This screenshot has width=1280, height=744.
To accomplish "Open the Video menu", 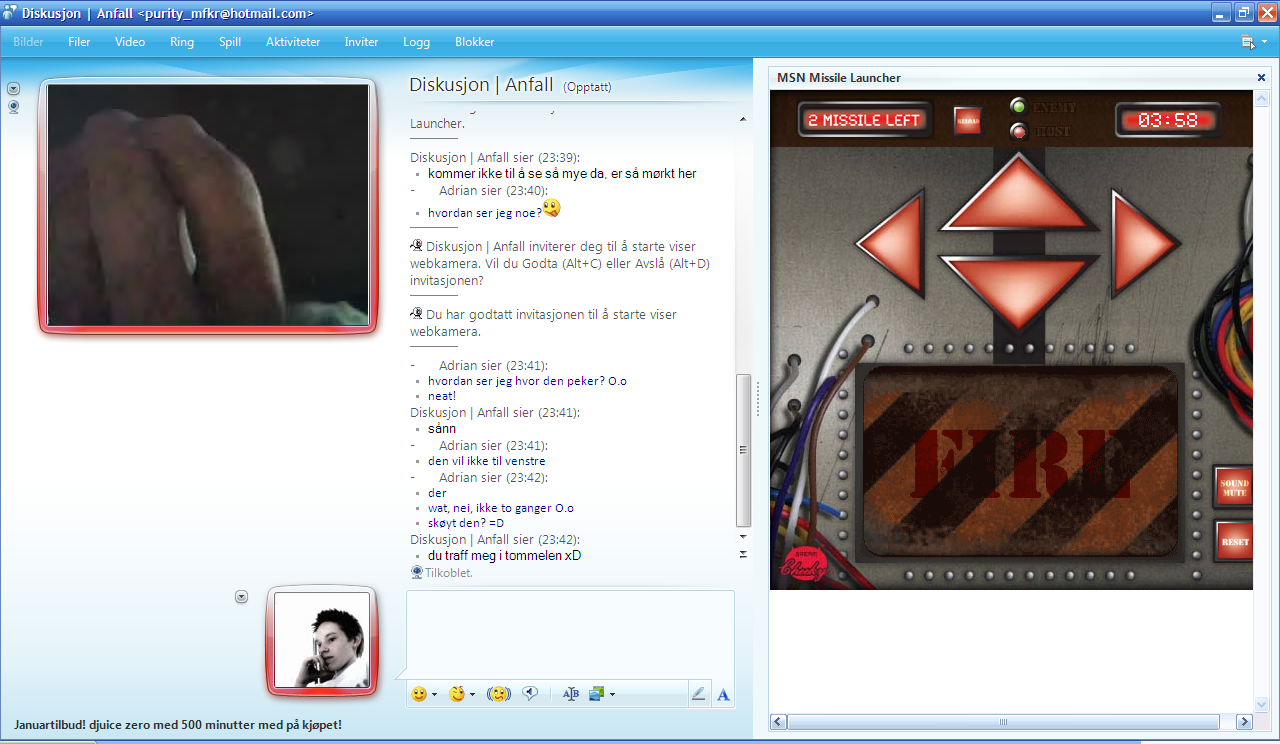I will (130, 42).
